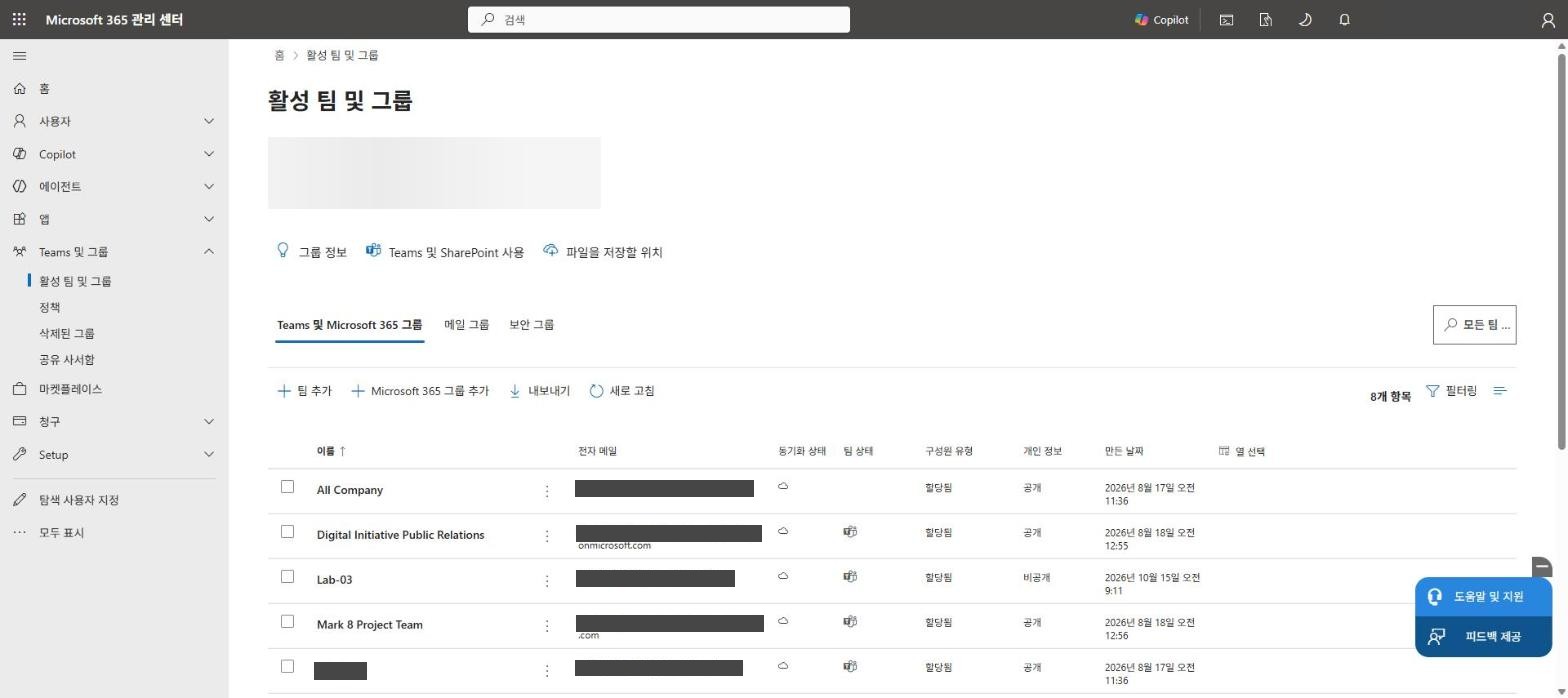
Task: Open 파일을 저장할 위치 link
Action: 603,252
